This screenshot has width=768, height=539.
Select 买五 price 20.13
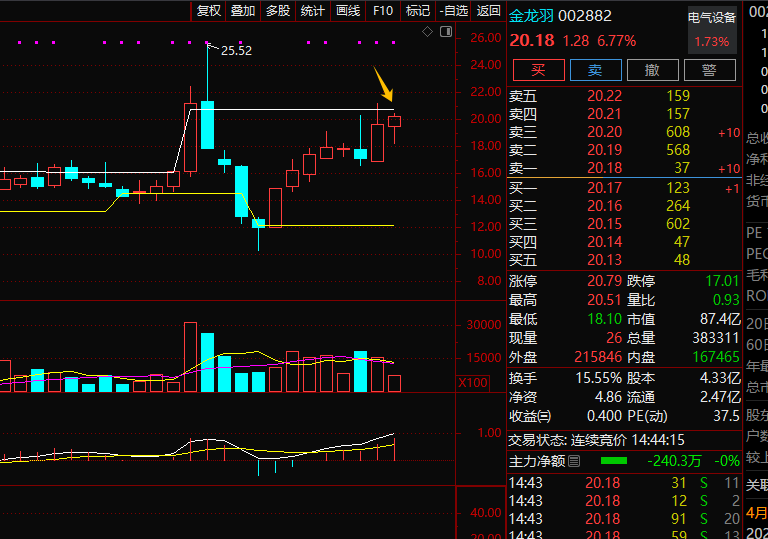point(604,260)
